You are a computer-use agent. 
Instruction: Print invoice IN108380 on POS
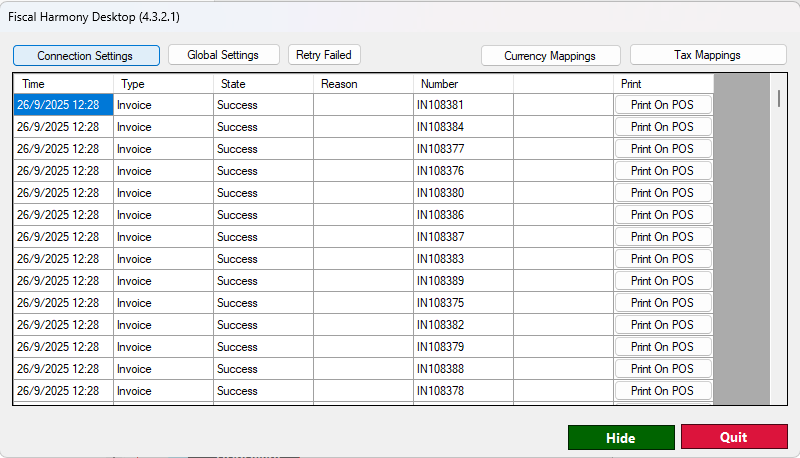[663, 192]
